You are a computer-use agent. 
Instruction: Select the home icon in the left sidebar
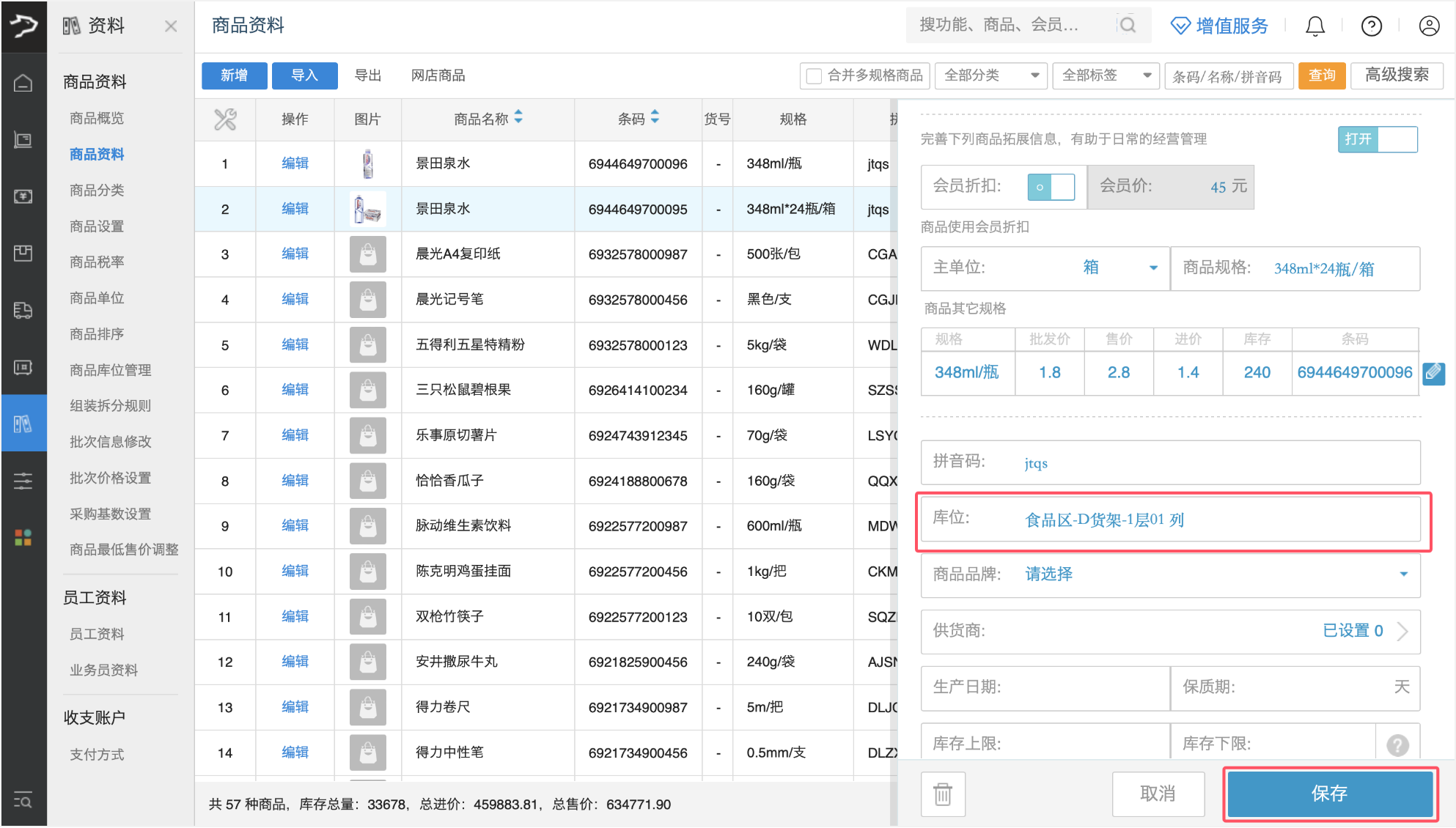pos(24,83)
